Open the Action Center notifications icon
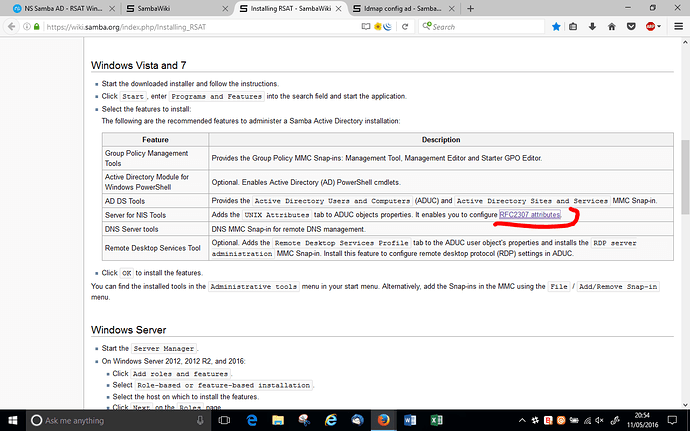Screen dimensions: 690x431 [672, 420]
